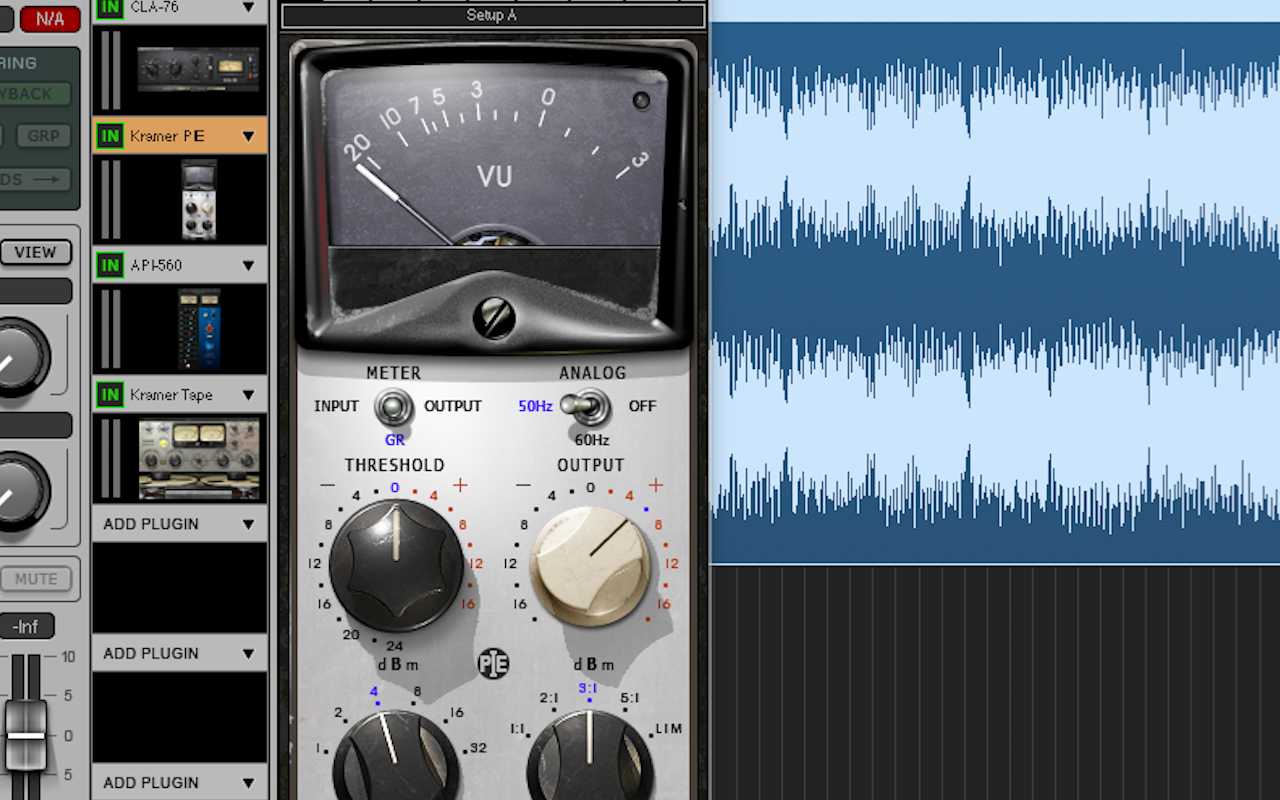1280x800 pixels.
Task: Flip the ANALOG 50Hz/60Hz/off switch
Action: coord(585,407)
